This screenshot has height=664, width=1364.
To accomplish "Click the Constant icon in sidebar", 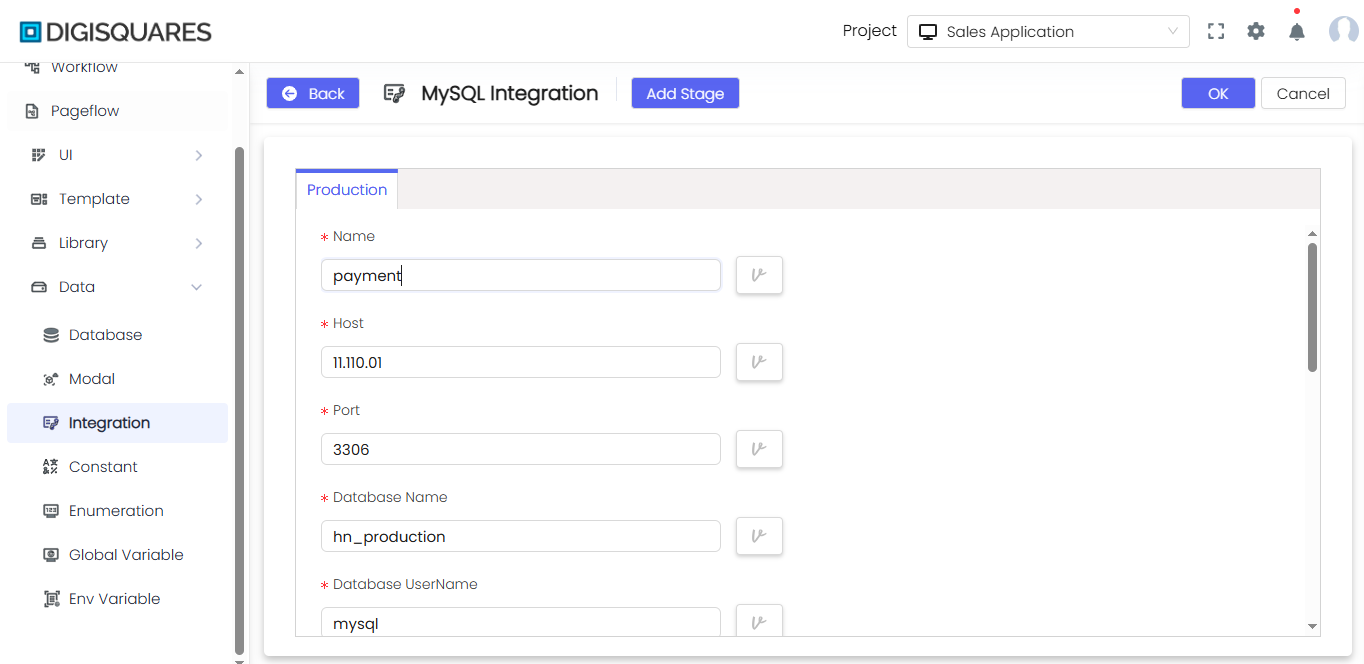I will 51,467.
